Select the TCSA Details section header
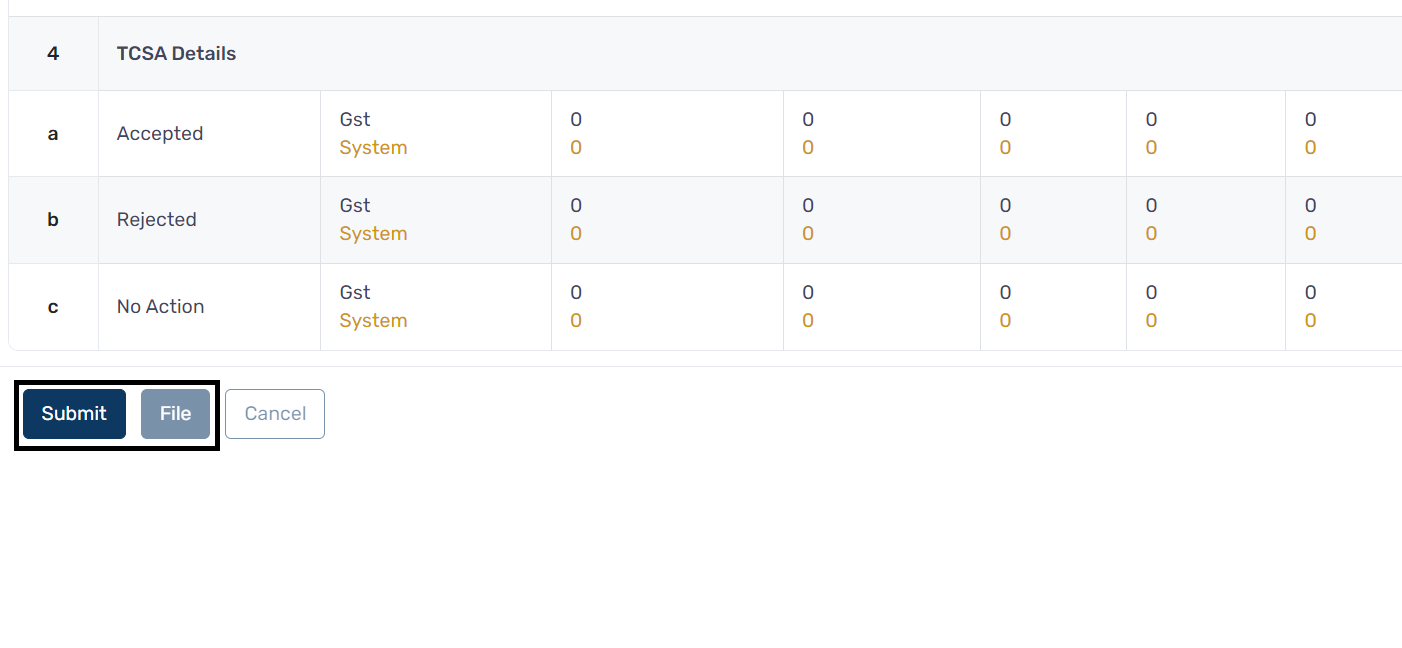Image resolution: width=1402 pixels, height=648 pixels. click(x=176, y=54)
